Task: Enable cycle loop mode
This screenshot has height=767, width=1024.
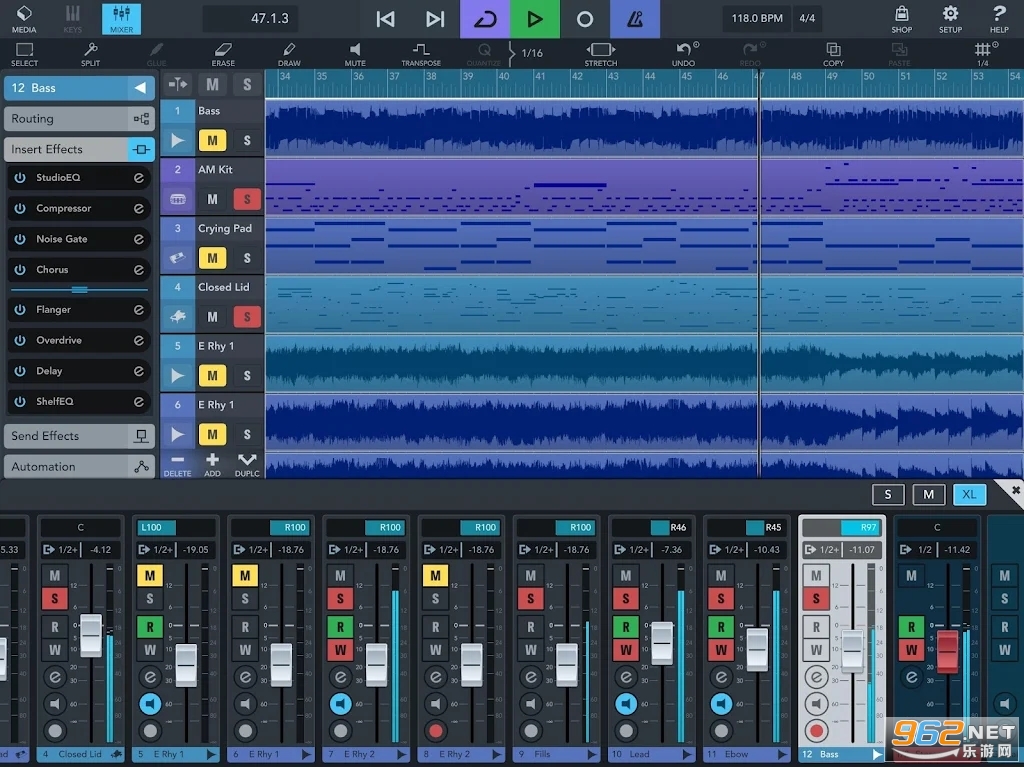Action: [485, 19]
